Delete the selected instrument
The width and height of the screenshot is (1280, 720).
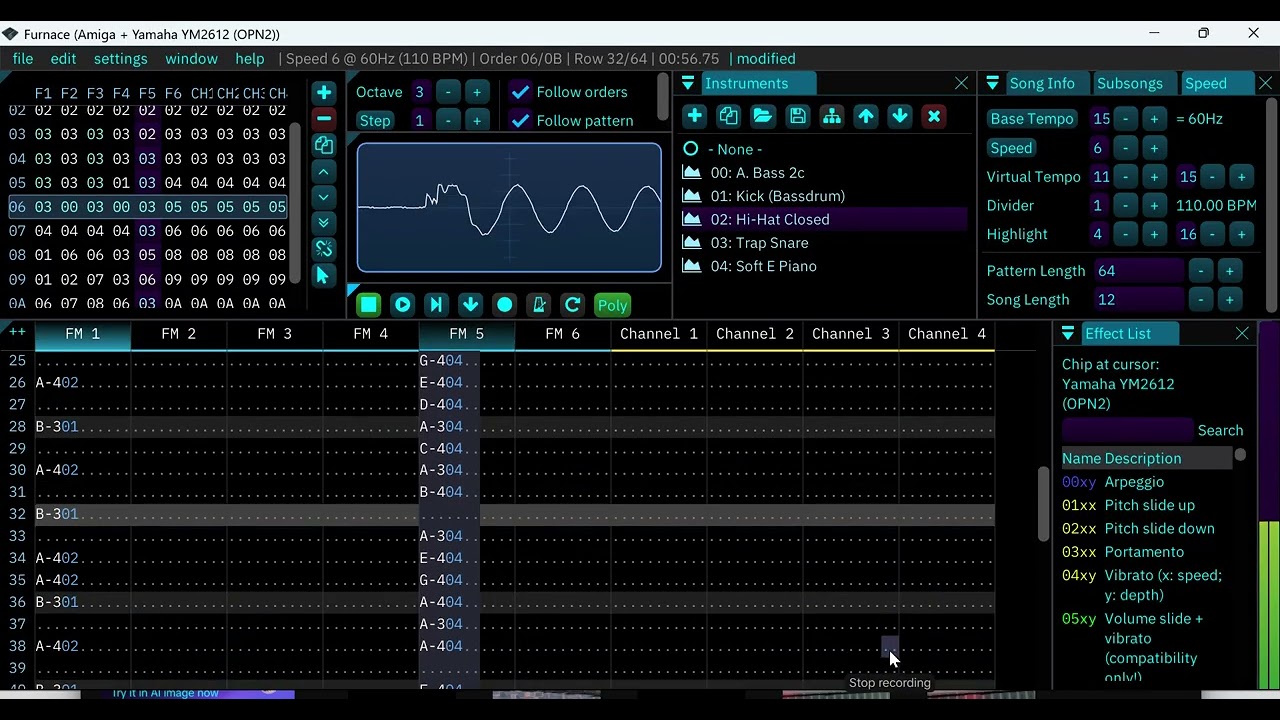(x=934, y=117)
